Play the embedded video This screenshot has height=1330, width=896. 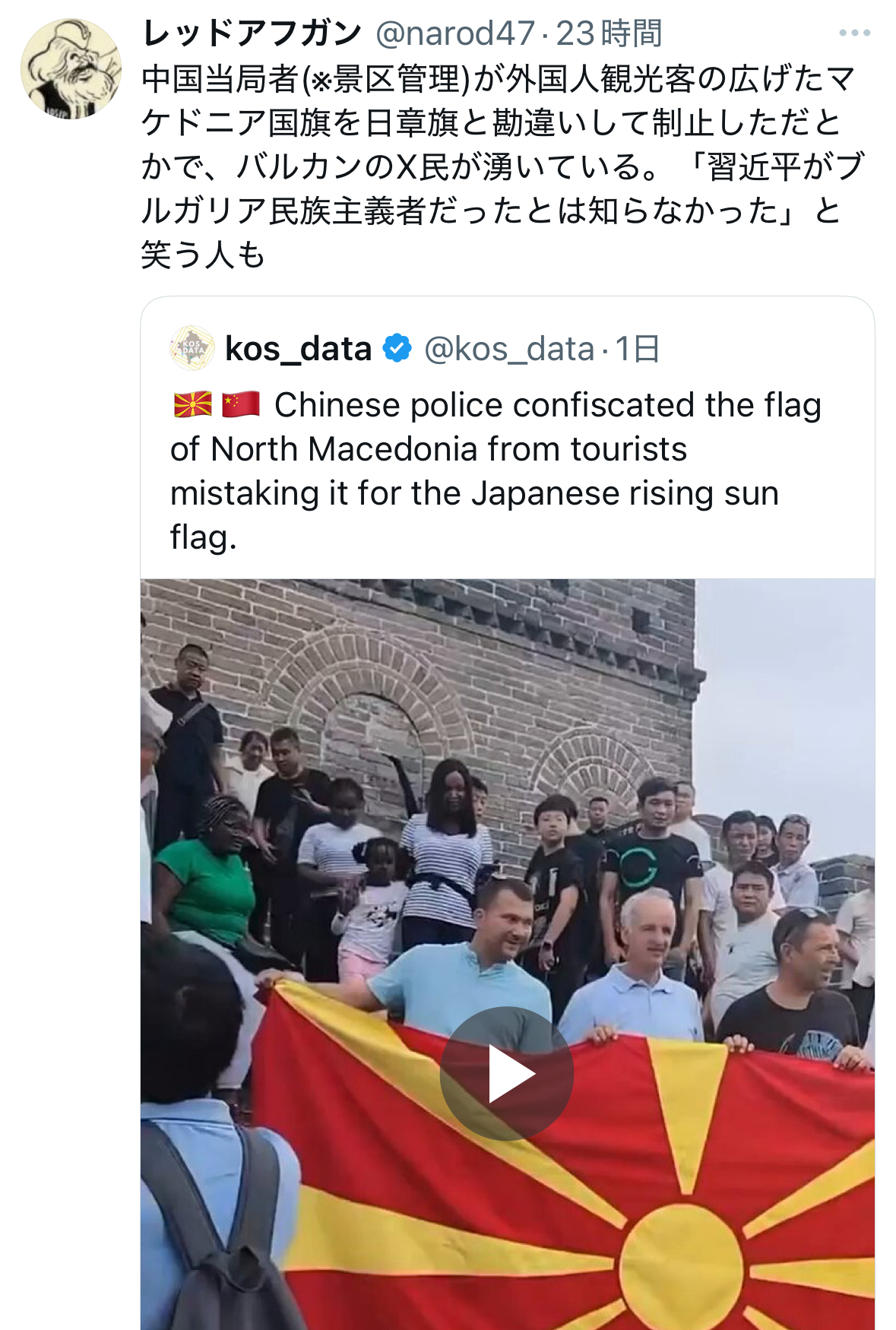507,1073
